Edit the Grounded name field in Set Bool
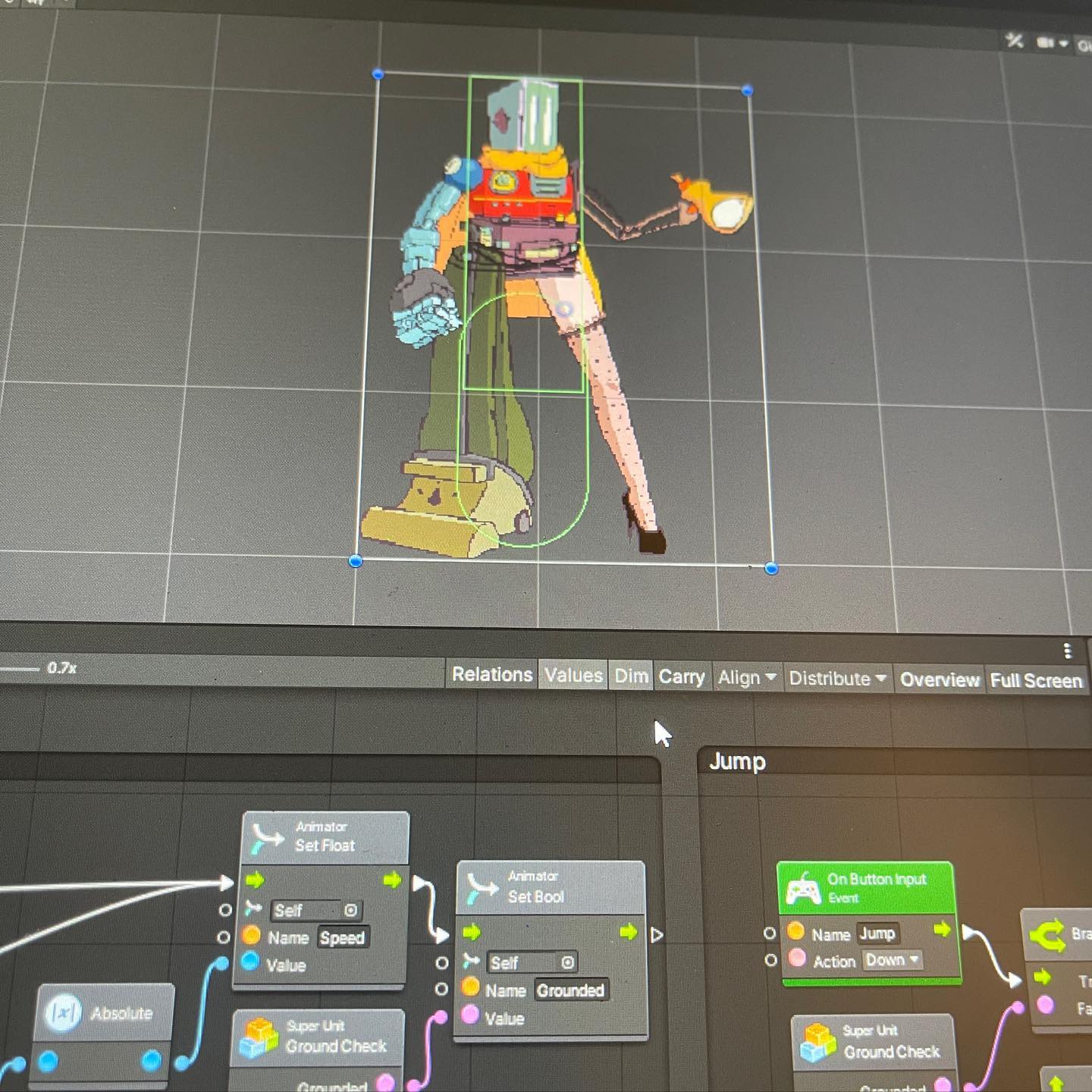 571,990
